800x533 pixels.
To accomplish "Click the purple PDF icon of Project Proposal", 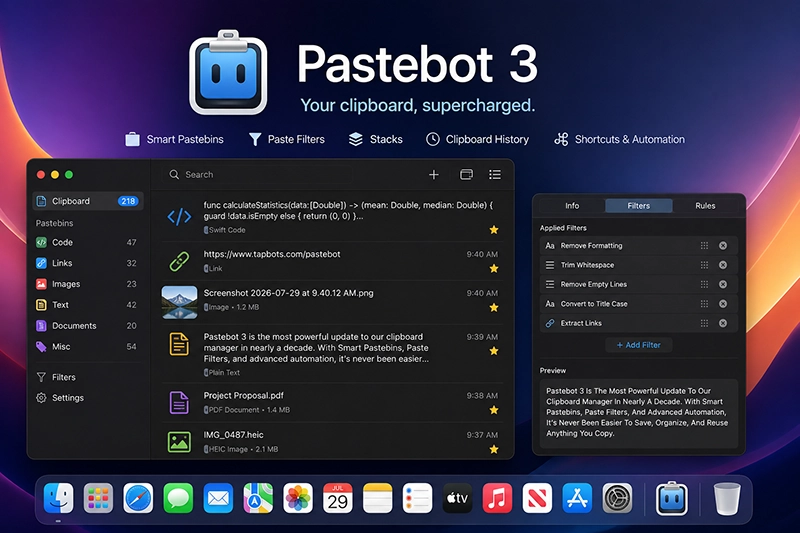I will point(179,403).
